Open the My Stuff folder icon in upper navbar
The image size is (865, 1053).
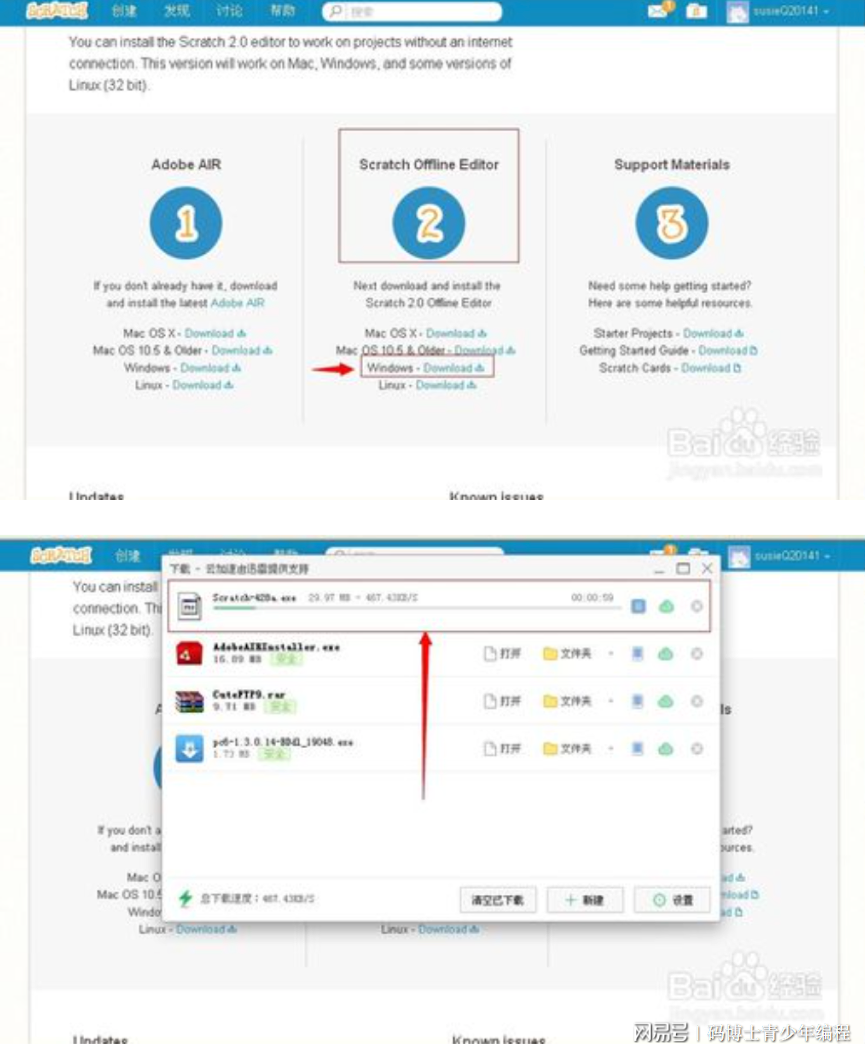[696, 11]
